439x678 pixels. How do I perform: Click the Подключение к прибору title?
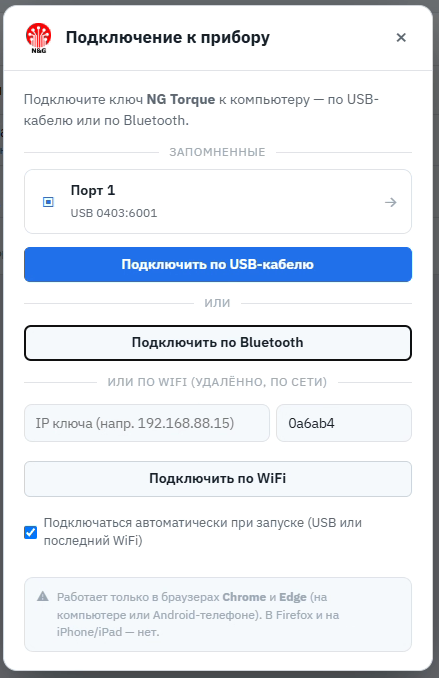coord(168,37)
